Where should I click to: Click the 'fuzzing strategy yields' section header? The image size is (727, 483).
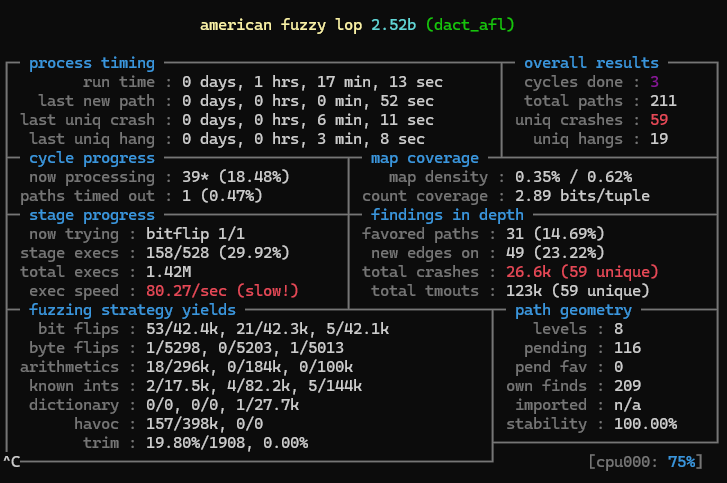[x=132, y=310]
